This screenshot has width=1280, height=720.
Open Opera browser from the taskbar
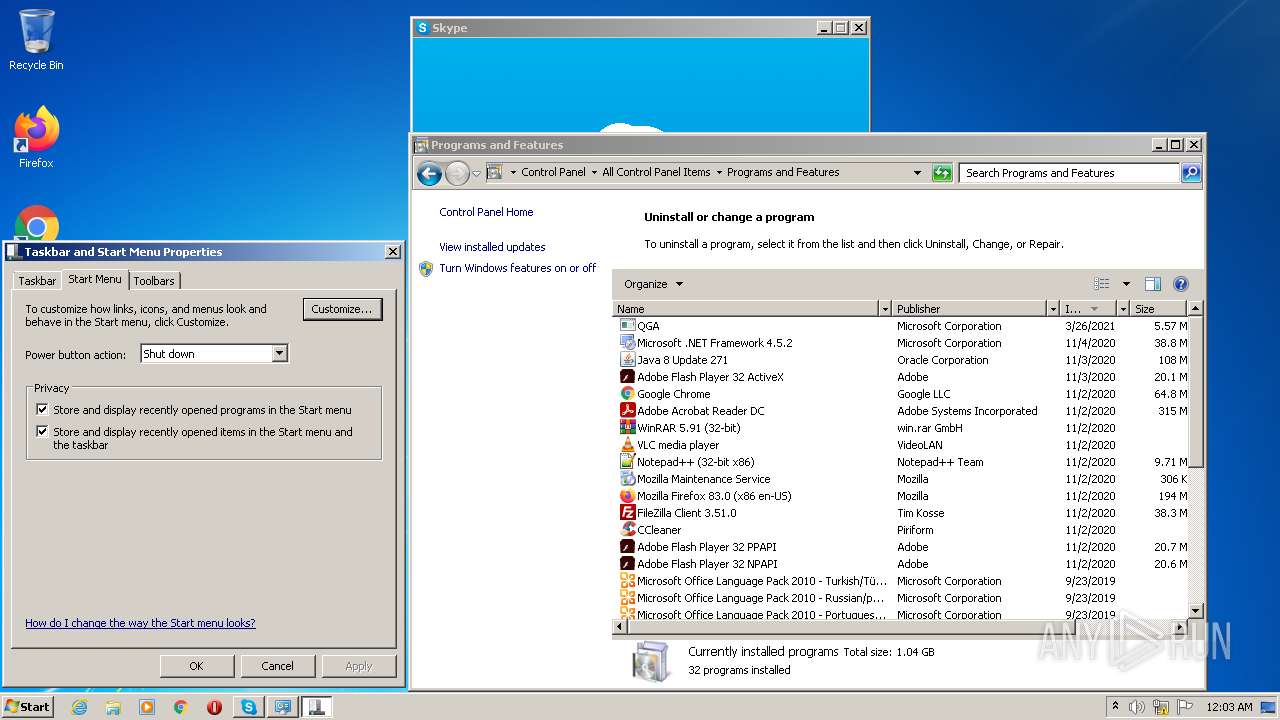pyautogui.click(x=214, y=707)
